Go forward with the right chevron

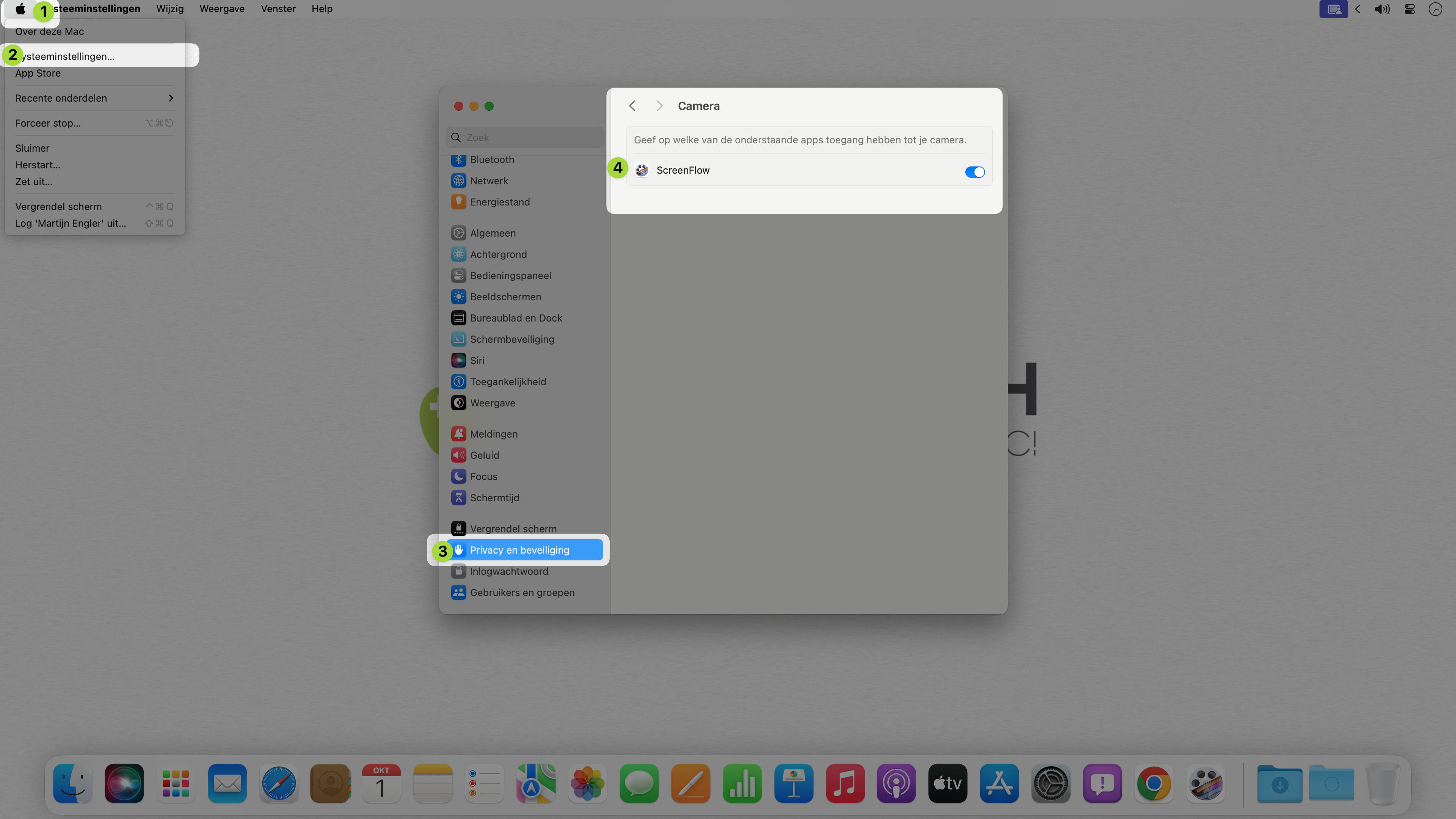[659, 106]
